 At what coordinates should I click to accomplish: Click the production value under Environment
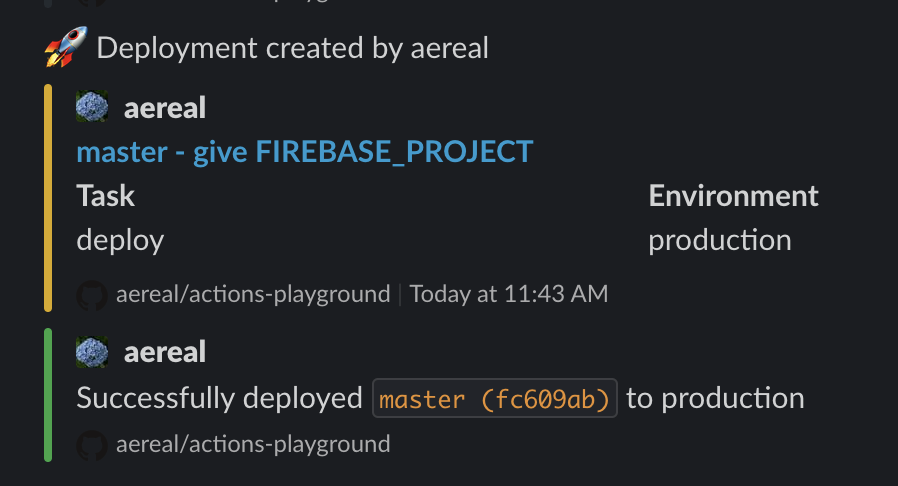click(719, 240)
